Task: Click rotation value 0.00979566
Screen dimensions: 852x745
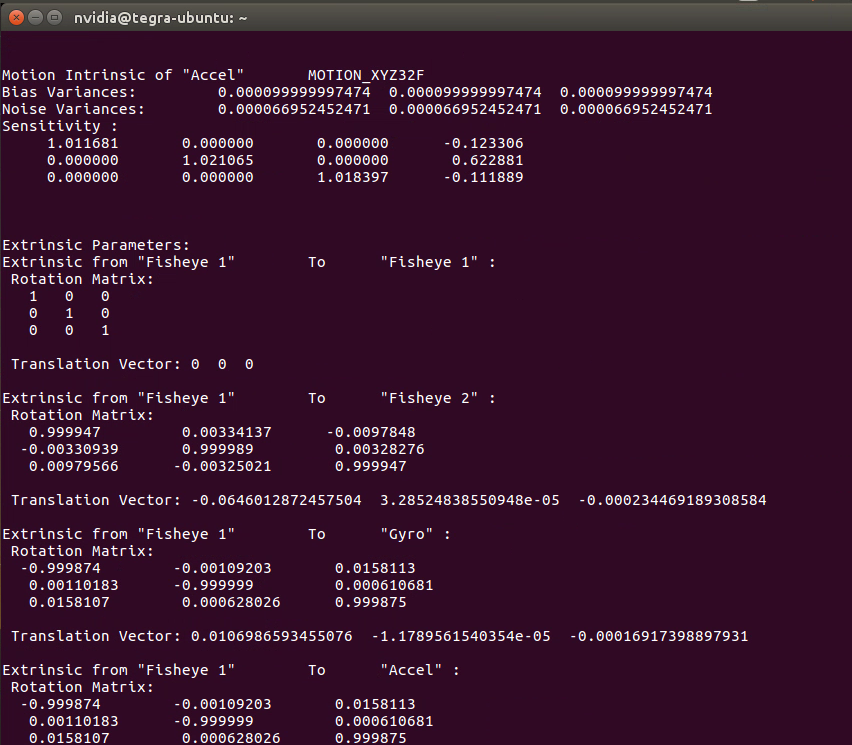Action: pyautogui.click(x=73, y=466)
